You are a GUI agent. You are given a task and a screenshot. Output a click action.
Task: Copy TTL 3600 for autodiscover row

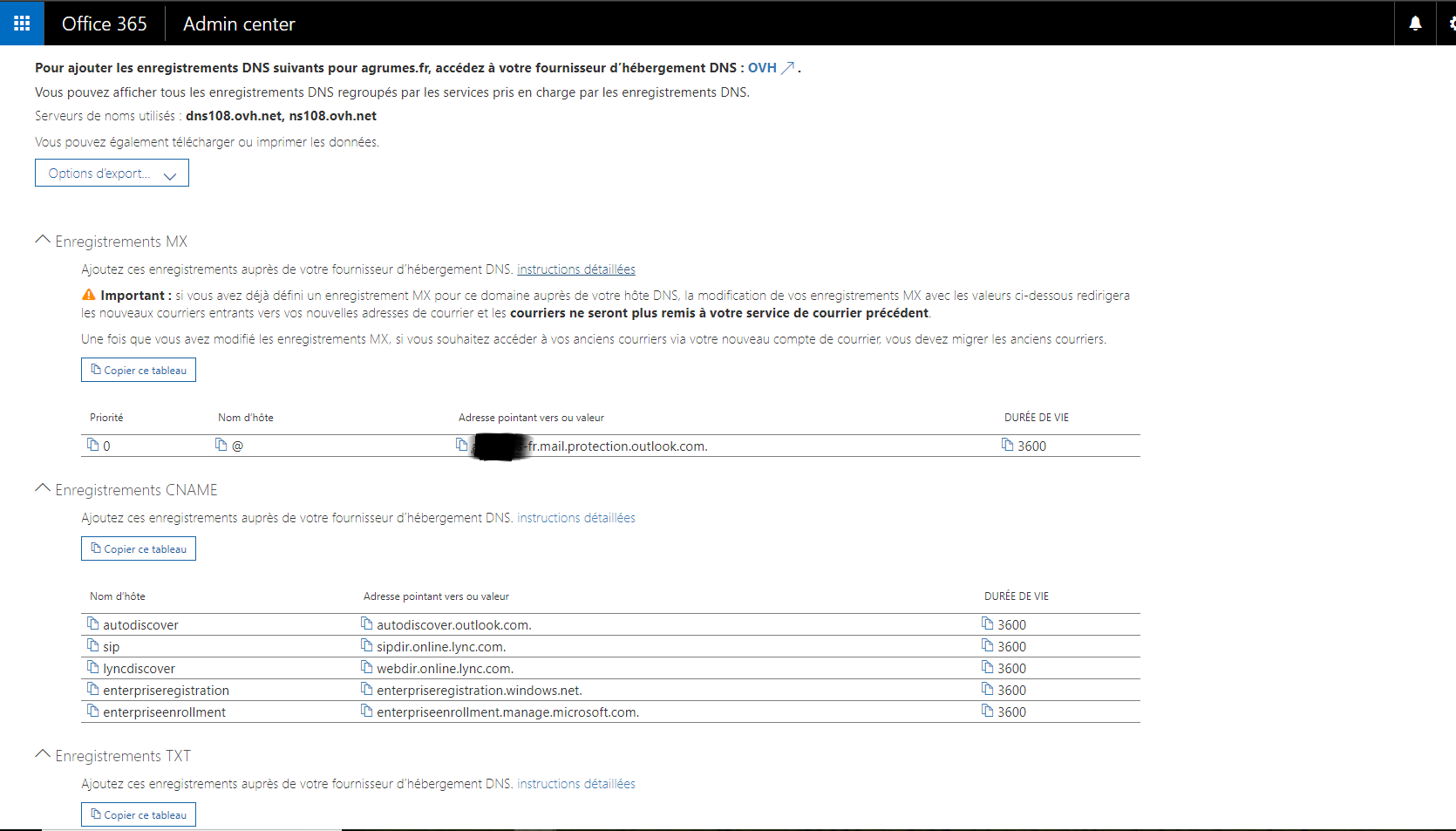pos(987,623)
